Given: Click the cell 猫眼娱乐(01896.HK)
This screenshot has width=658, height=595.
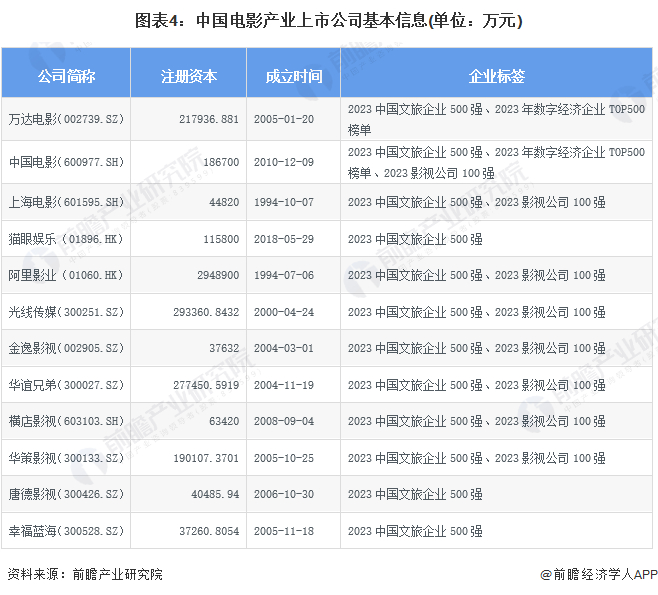Looking at the screenshot, I should [x=66, y=239].
